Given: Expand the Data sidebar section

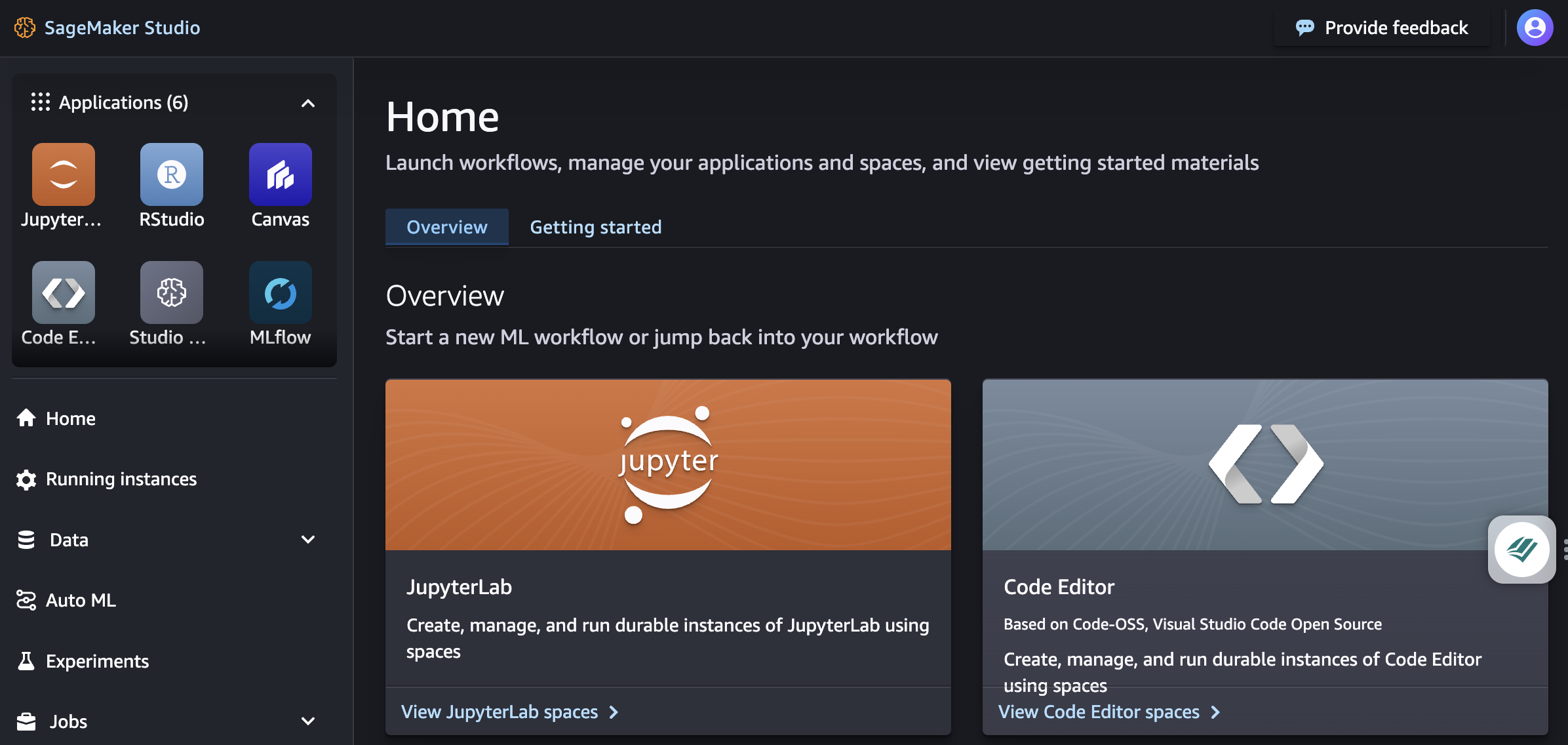Looking at the screenshot, I should (x=307, y=540).
